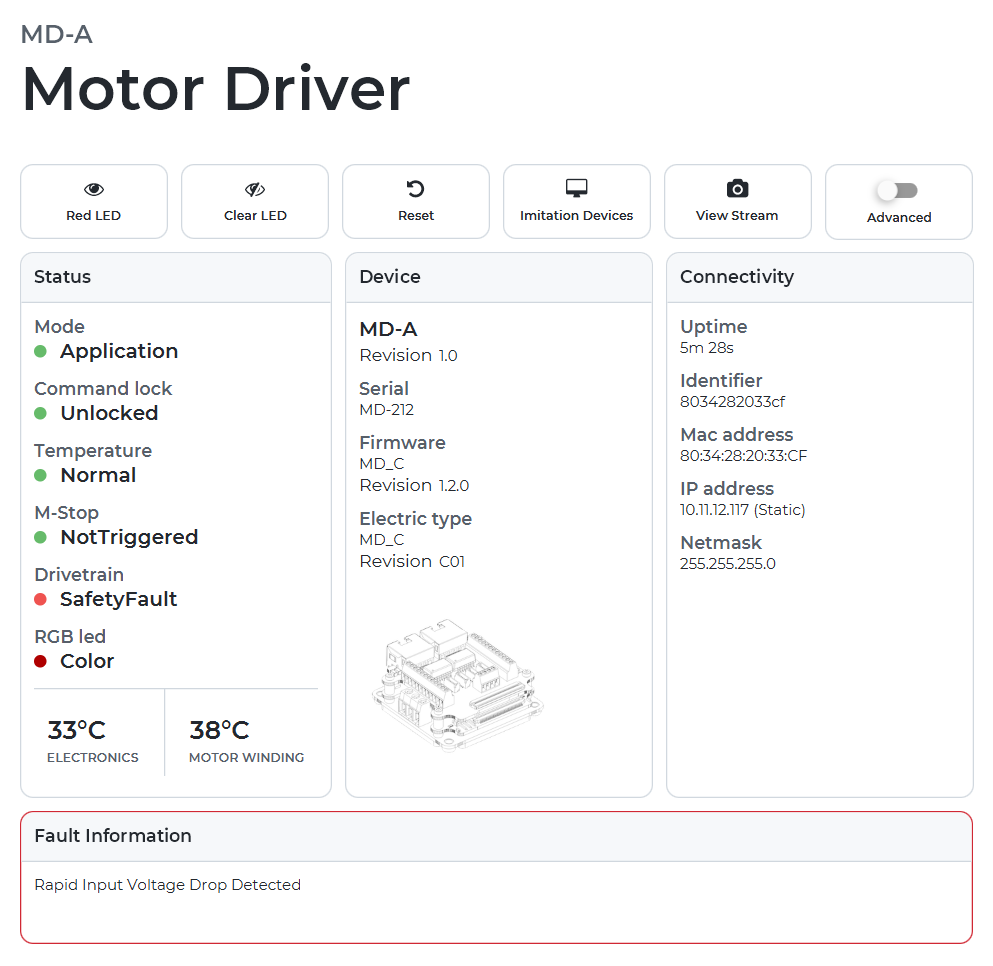Expand the Device panel header
Screen dimensions: 993x966
pos(499,277)
